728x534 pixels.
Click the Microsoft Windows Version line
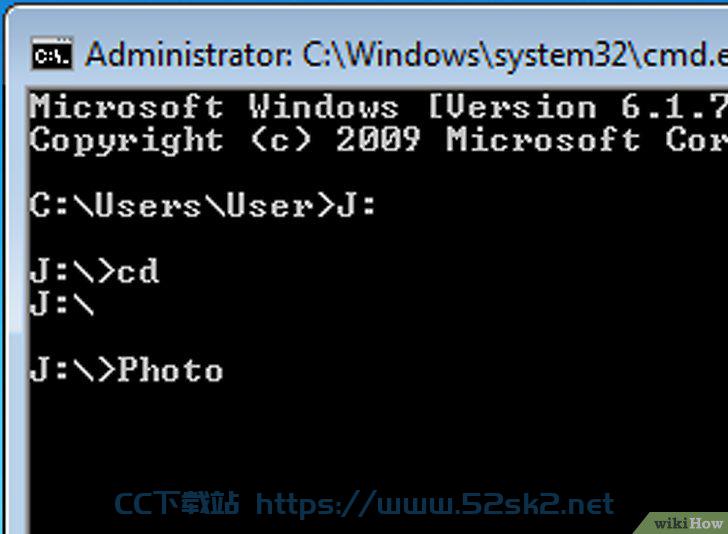(x=378, y=106)
